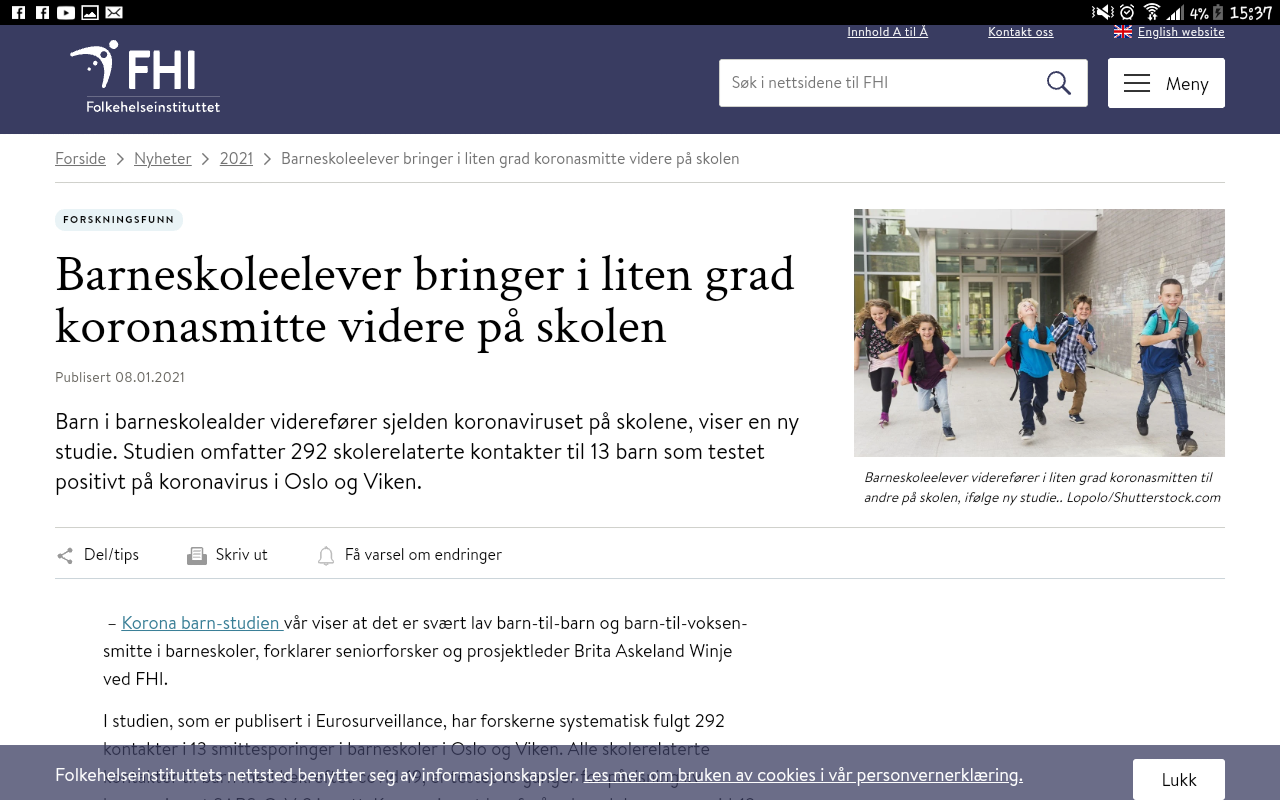Viewport: 1280px width, 800px height.
Task: Open the Korona barn-studien link
Action: 201,623
